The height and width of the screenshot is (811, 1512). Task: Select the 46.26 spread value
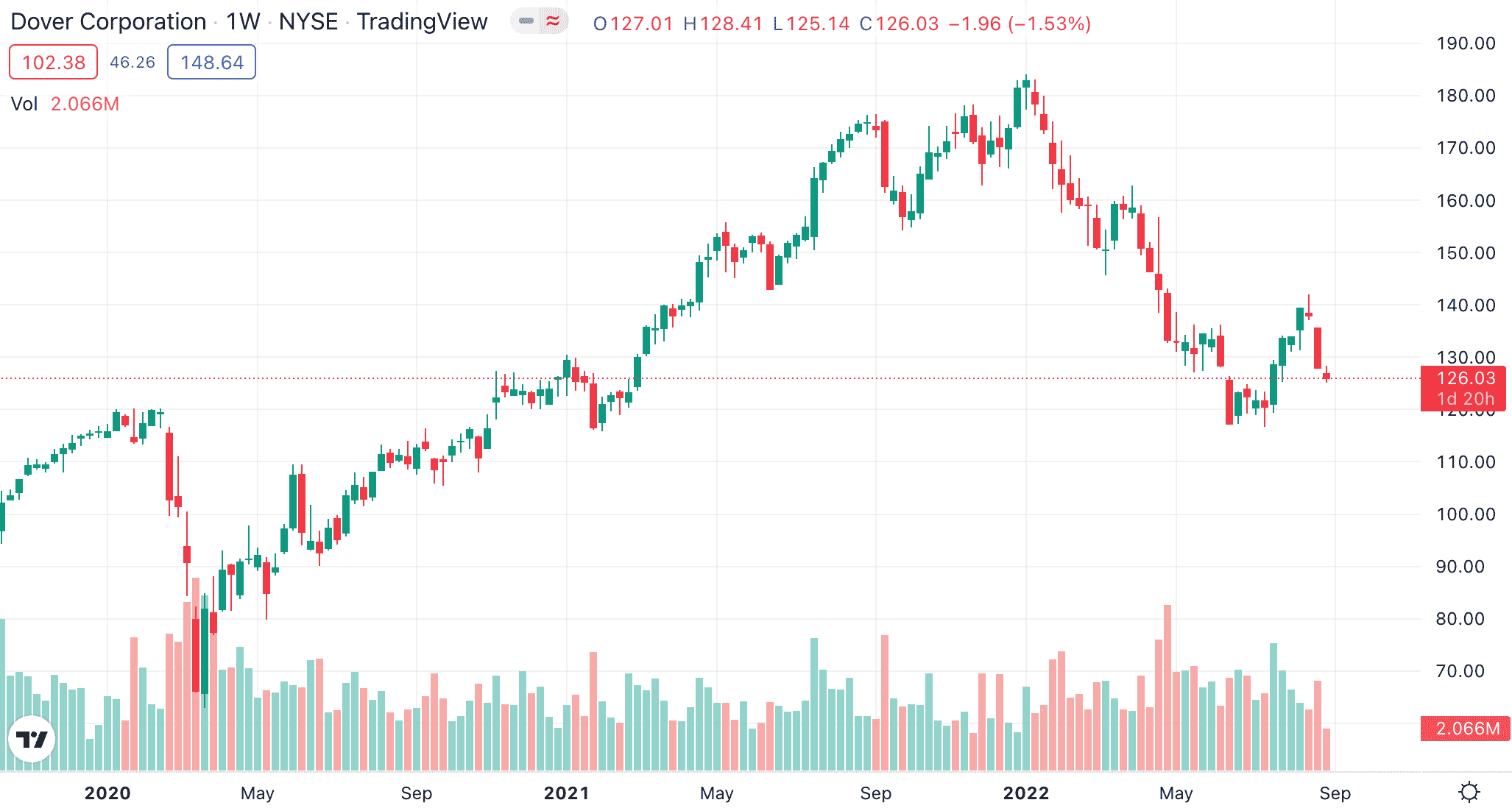(133, 62)
